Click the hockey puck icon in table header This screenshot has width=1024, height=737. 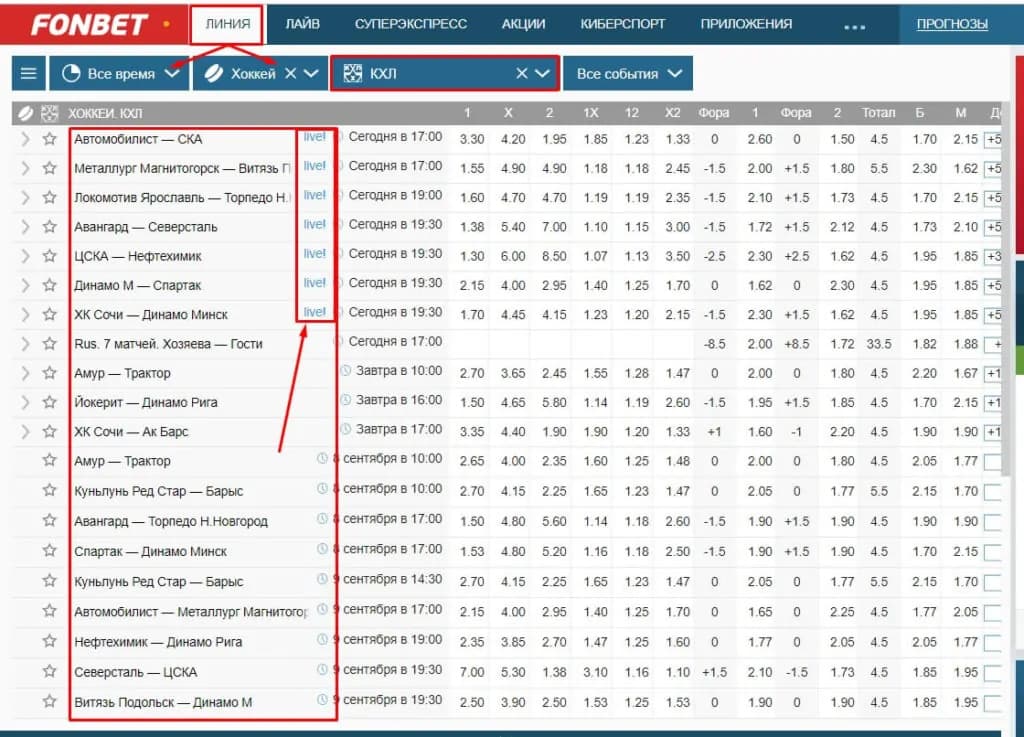click(x=25, y=114)
